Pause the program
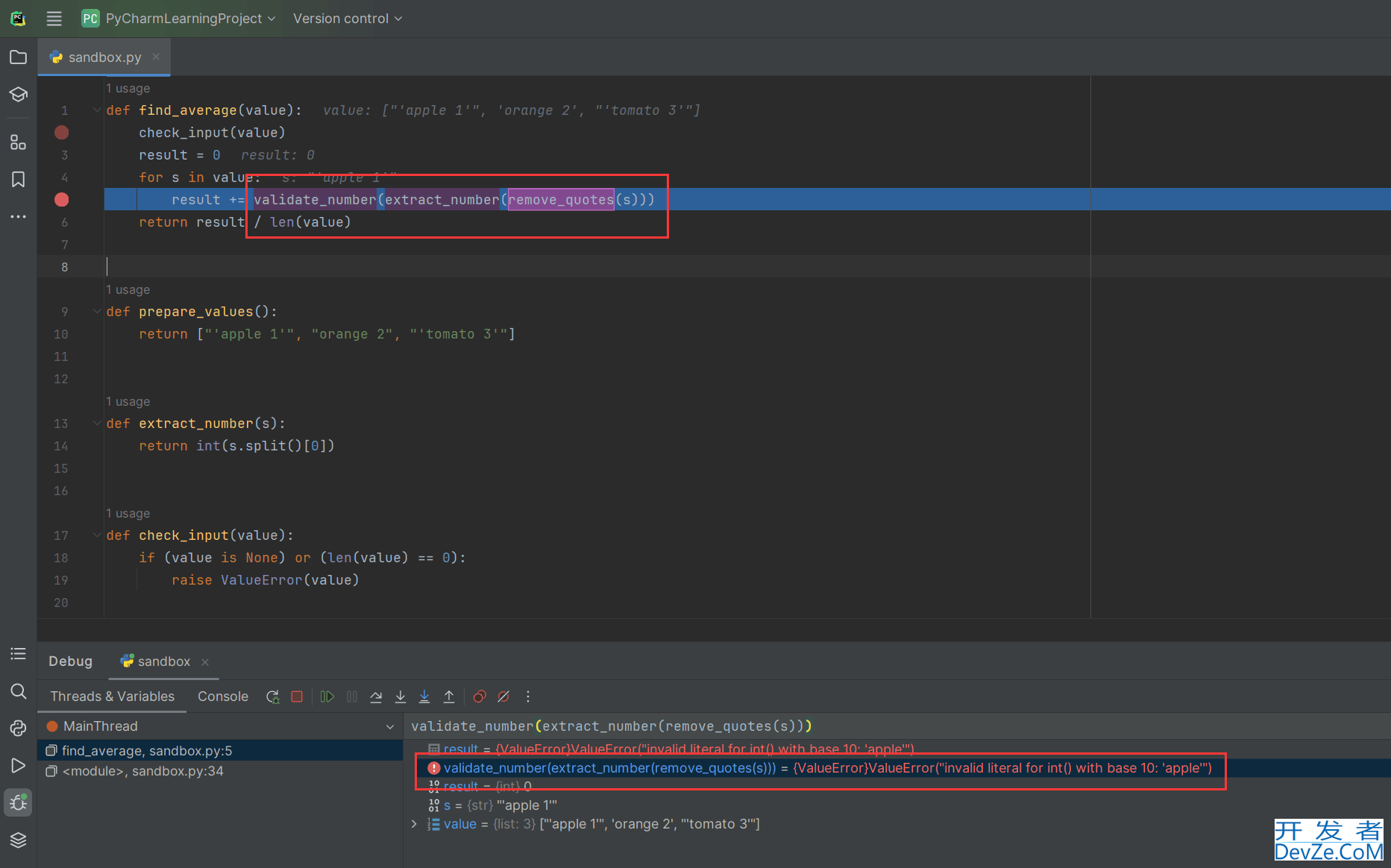 point(352,696)
